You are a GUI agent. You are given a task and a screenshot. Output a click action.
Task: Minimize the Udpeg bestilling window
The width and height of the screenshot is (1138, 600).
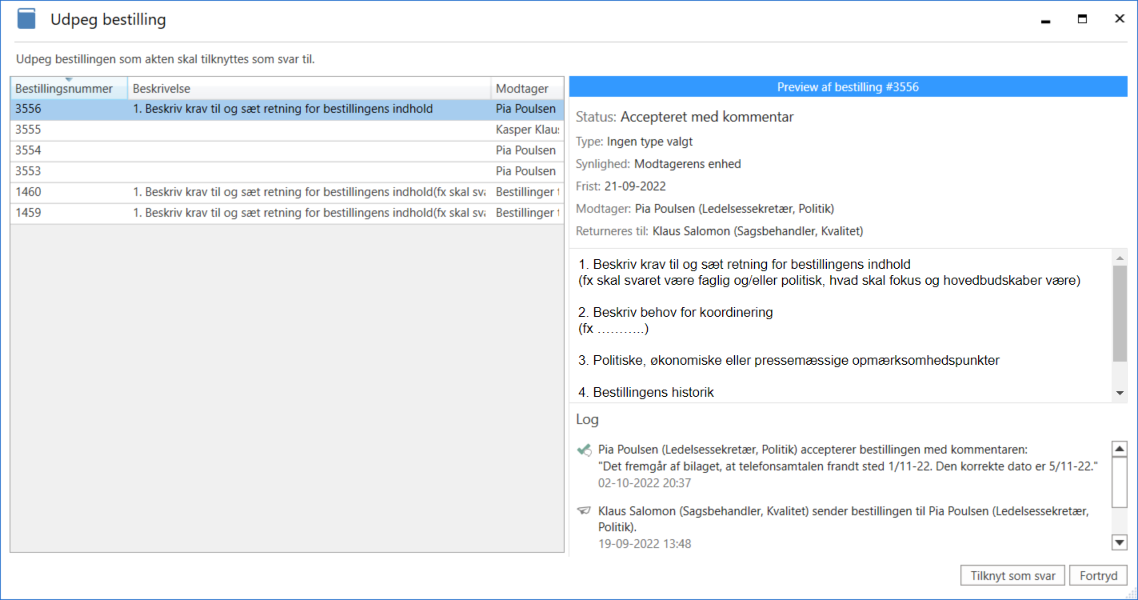[x=1045, y=19]
